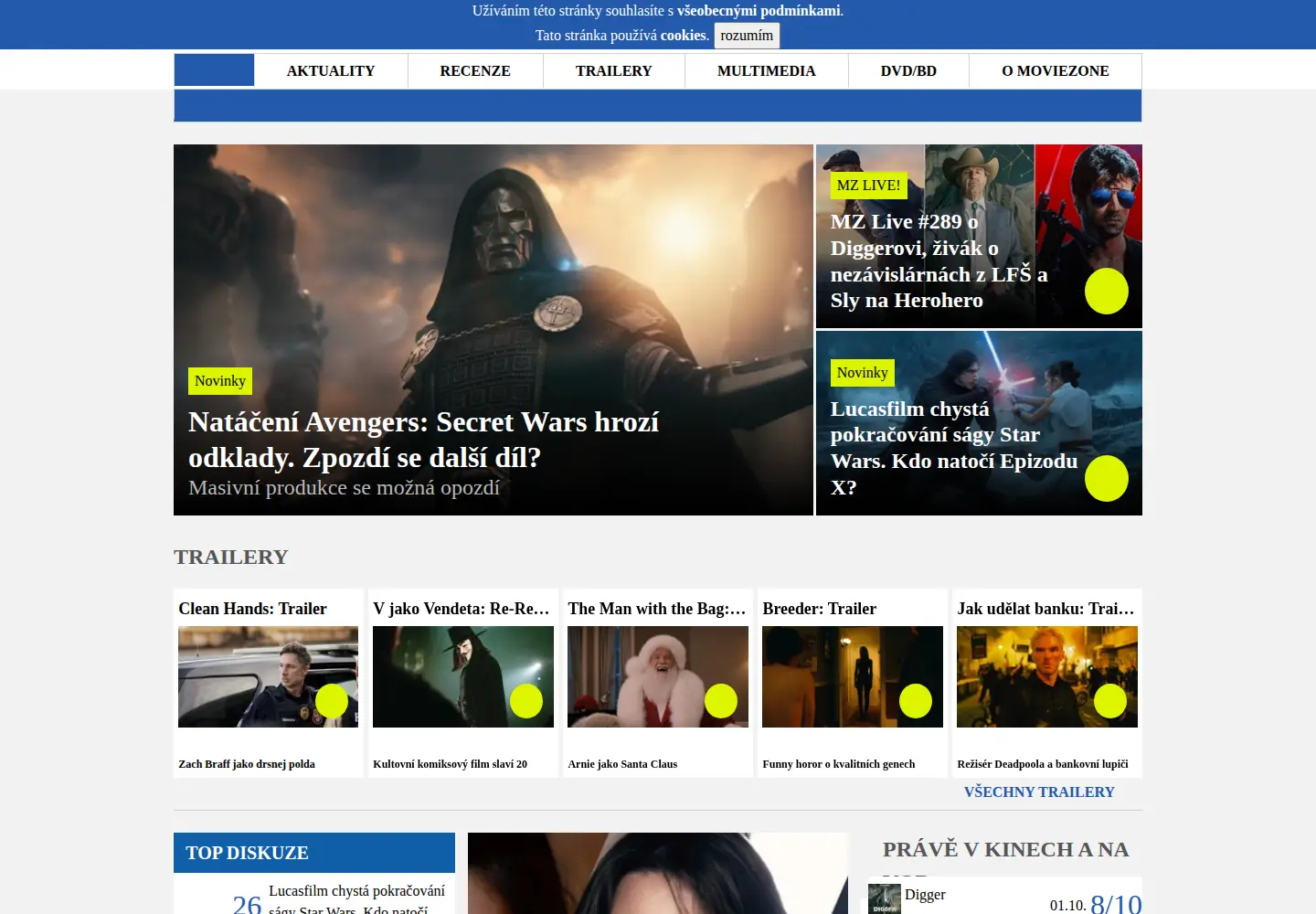Click the Digger poster thumbnail
Screen dimensions: 1316x914
[885, 899]
